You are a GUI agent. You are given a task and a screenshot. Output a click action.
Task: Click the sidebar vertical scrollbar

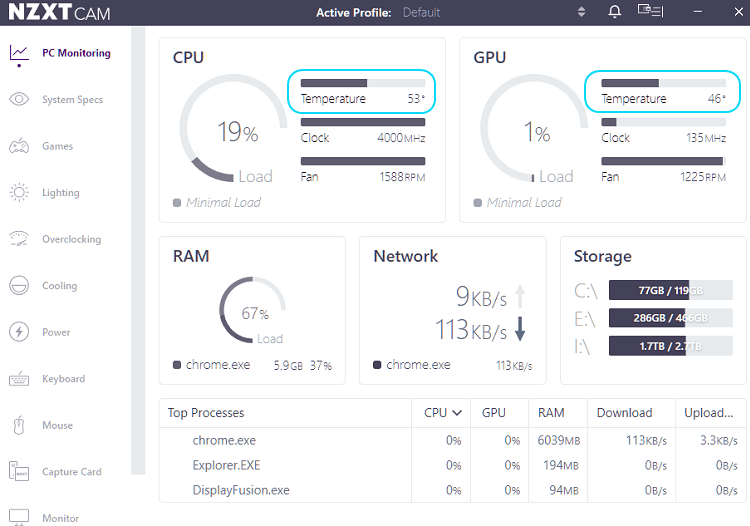click(138, 251)
